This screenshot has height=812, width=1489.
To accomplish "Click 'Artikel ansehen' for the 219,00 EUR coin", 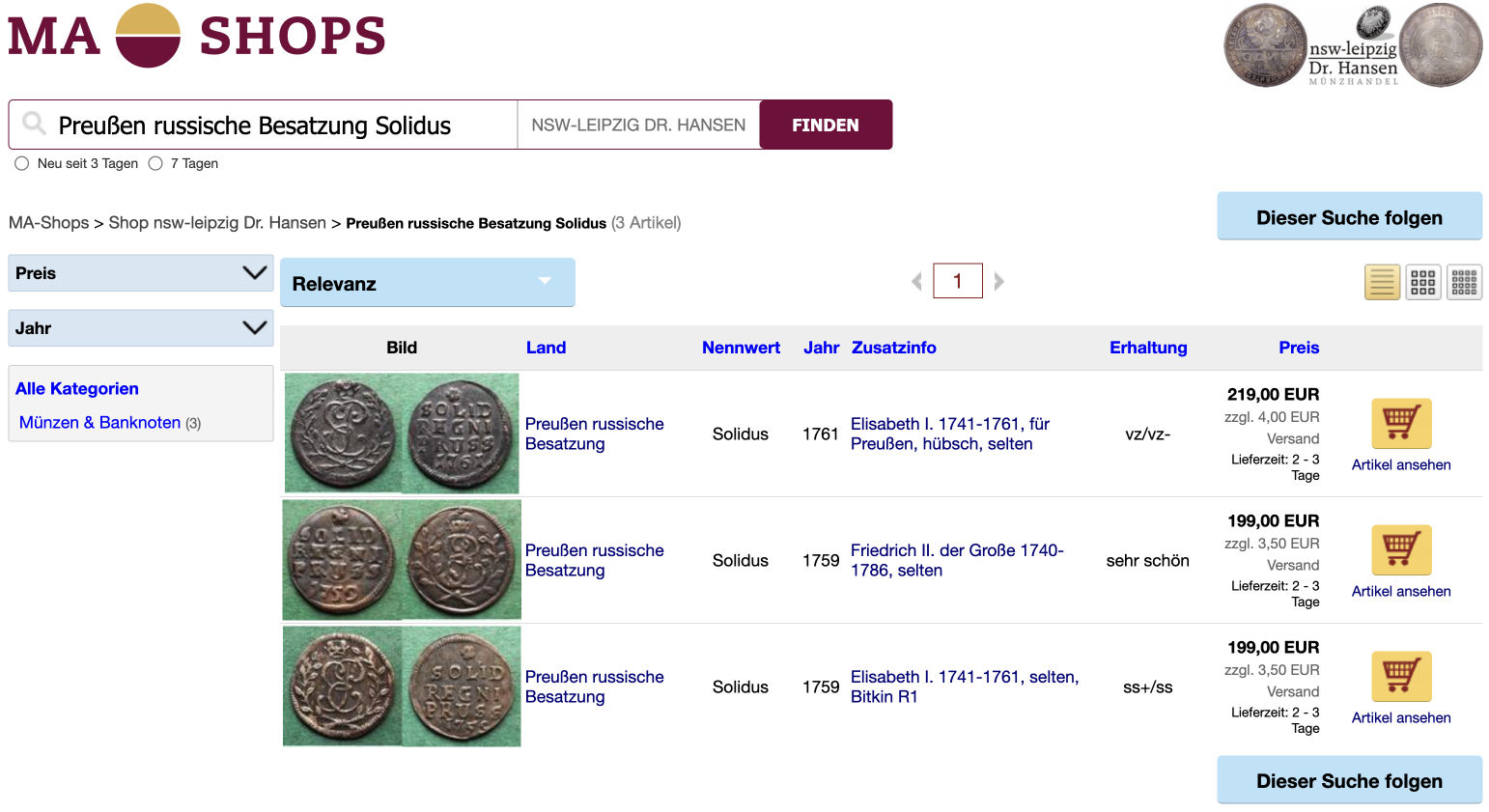I will [x=1401, y=464].
